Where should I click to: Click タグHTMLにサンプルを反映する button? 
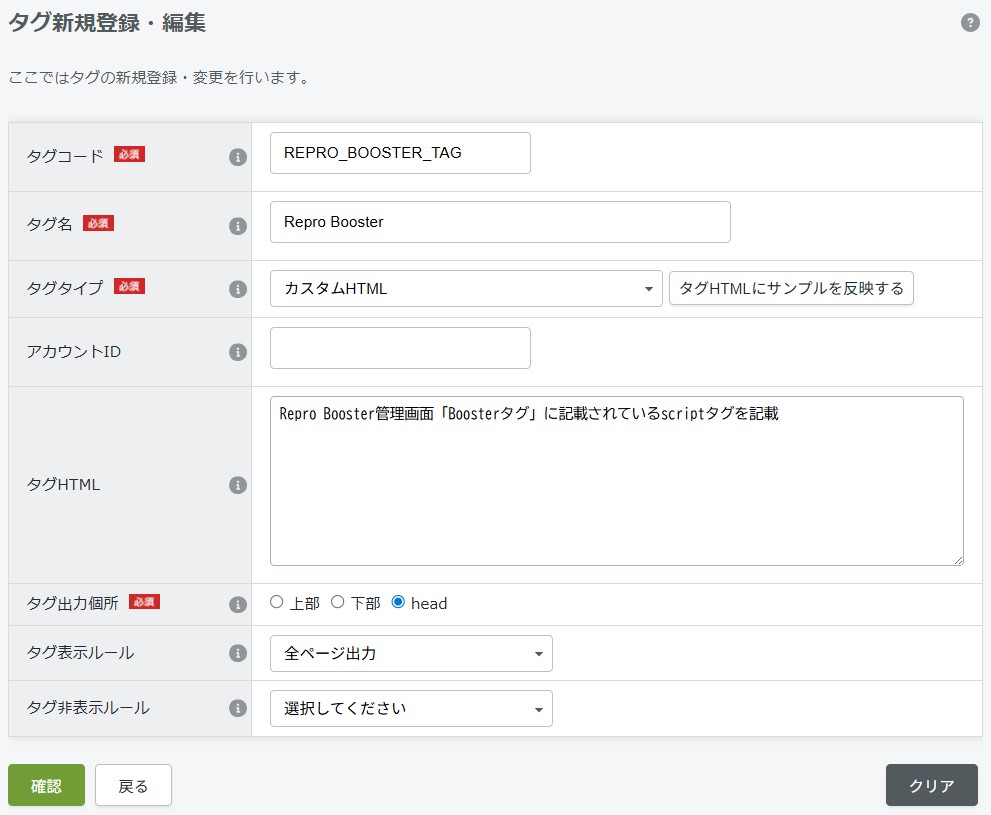tap(791, 289)
